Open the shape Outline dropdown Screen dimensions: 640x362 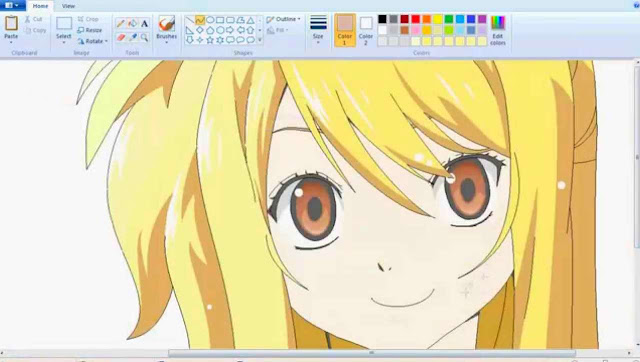click(x=284, y=19)
